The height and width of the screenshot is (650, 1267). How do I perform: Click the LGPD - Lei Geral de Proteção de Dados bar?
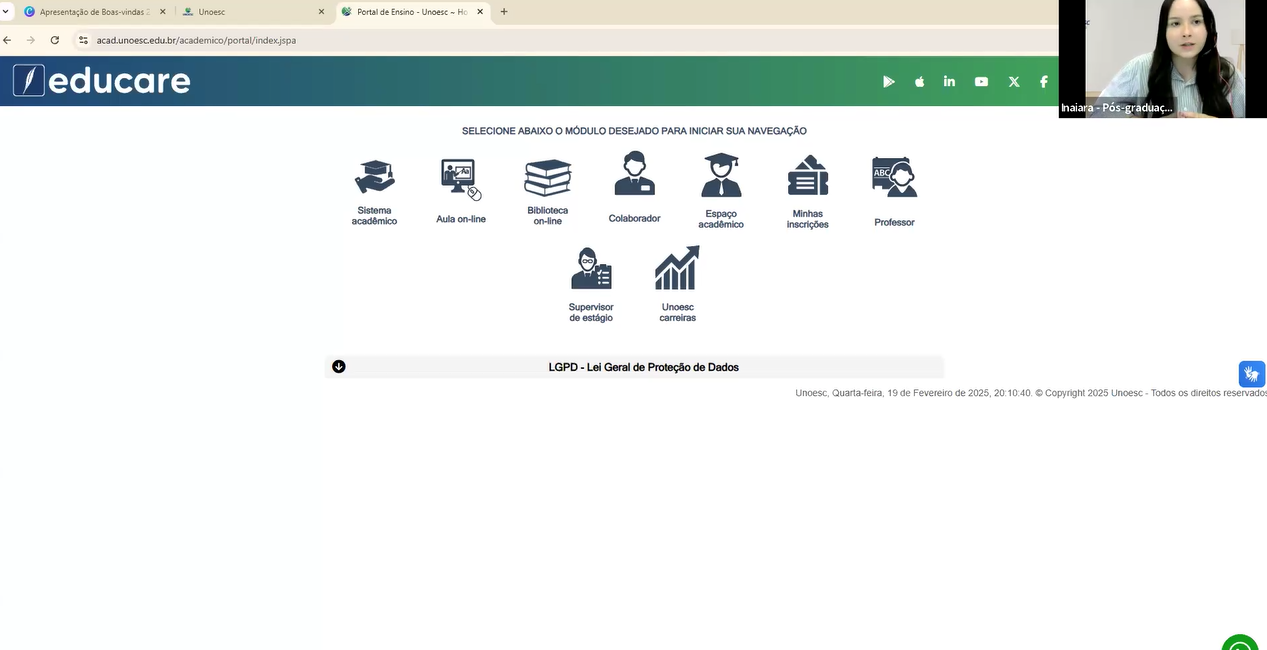click(x=643, y=367)
